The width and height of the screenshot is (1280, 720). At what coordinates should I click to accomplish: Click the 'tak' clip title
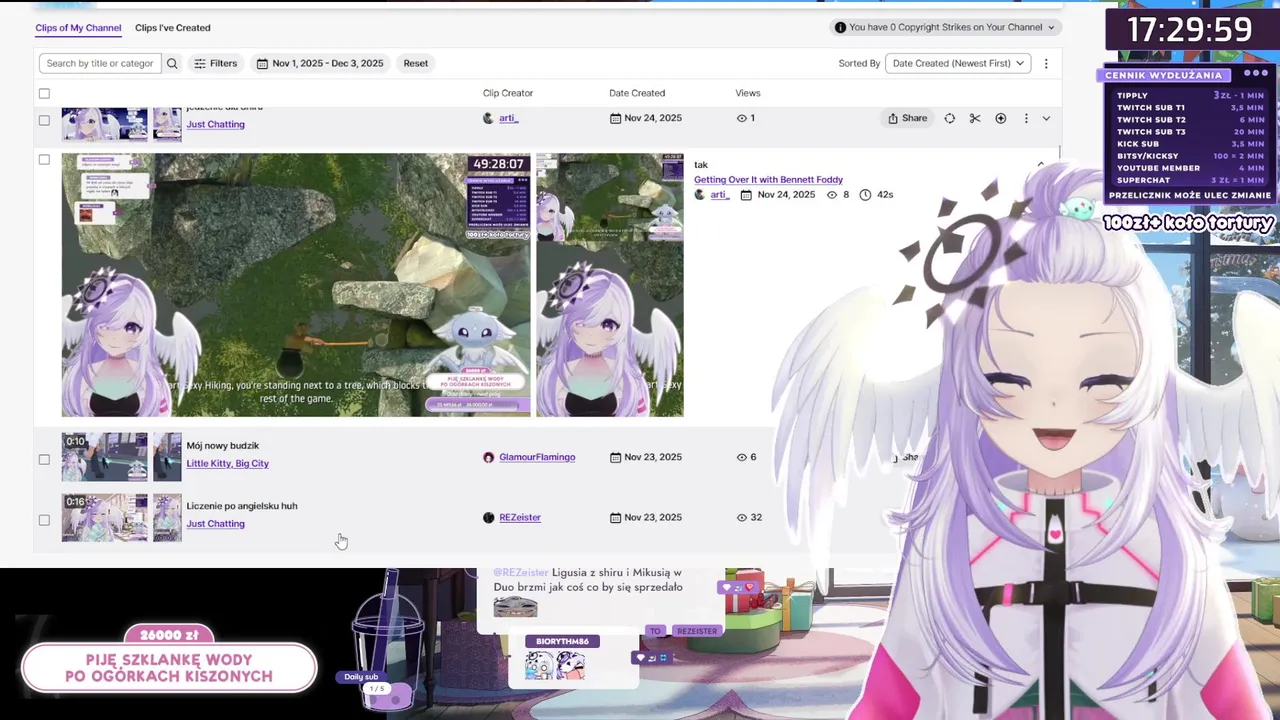tap(701, 165)
